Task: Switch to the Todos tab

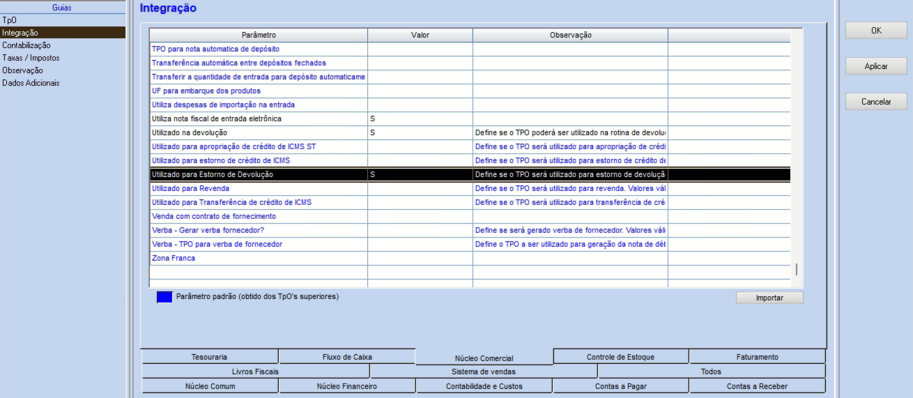Action: tap(711, 371)
